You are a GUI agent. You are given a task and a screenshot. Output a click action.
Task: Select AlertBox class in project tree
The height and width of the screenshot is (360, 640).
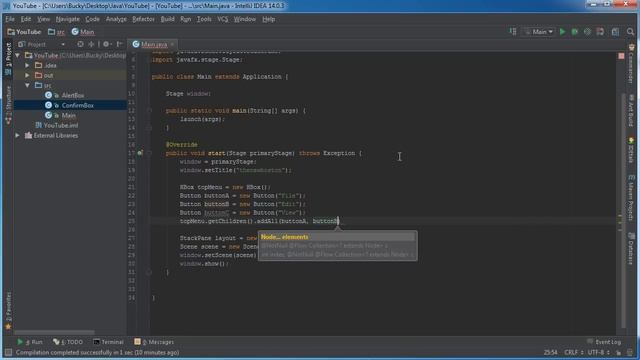(73, 95)
